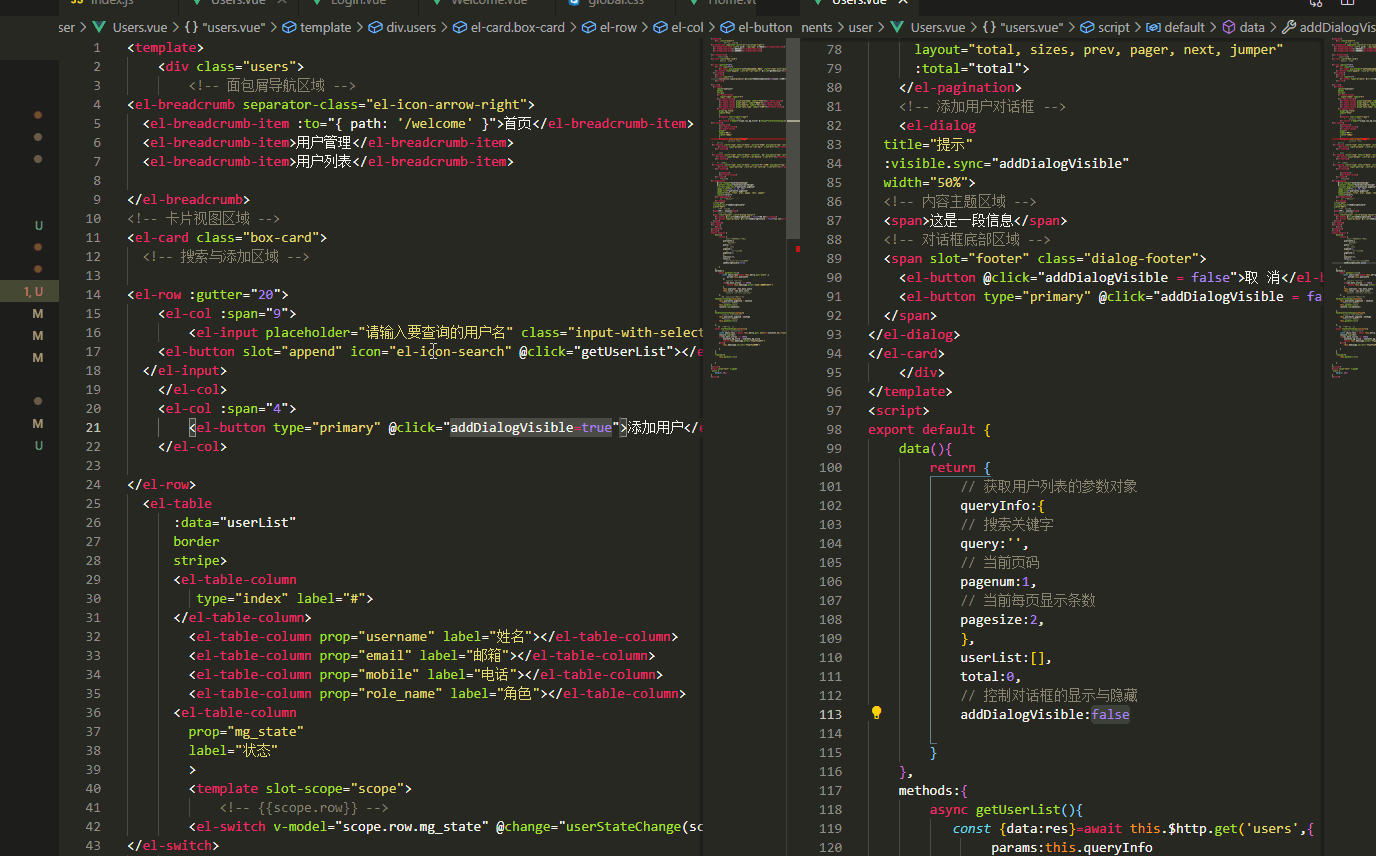Image resolution: width=1376 pixels, height=856 pixels.
Task: Click 'prop="mg_state"' on line 37
Action: click(x=246, y=731)
